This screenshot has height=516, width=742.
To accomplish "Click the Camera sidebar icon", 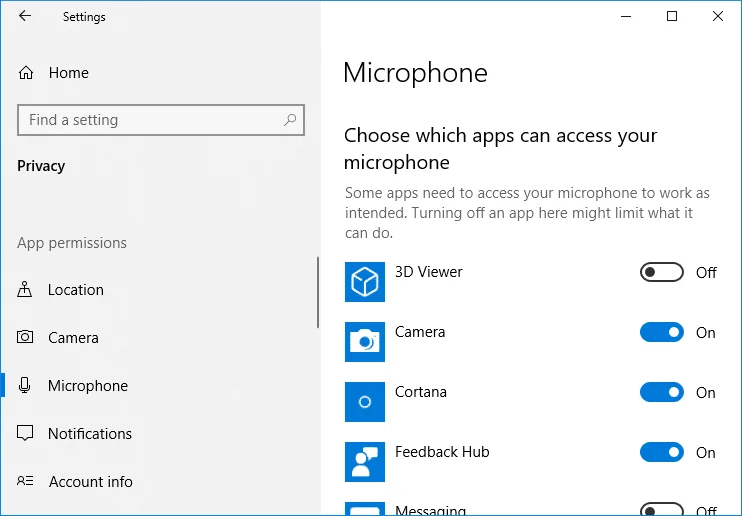I will coord(25,337).
